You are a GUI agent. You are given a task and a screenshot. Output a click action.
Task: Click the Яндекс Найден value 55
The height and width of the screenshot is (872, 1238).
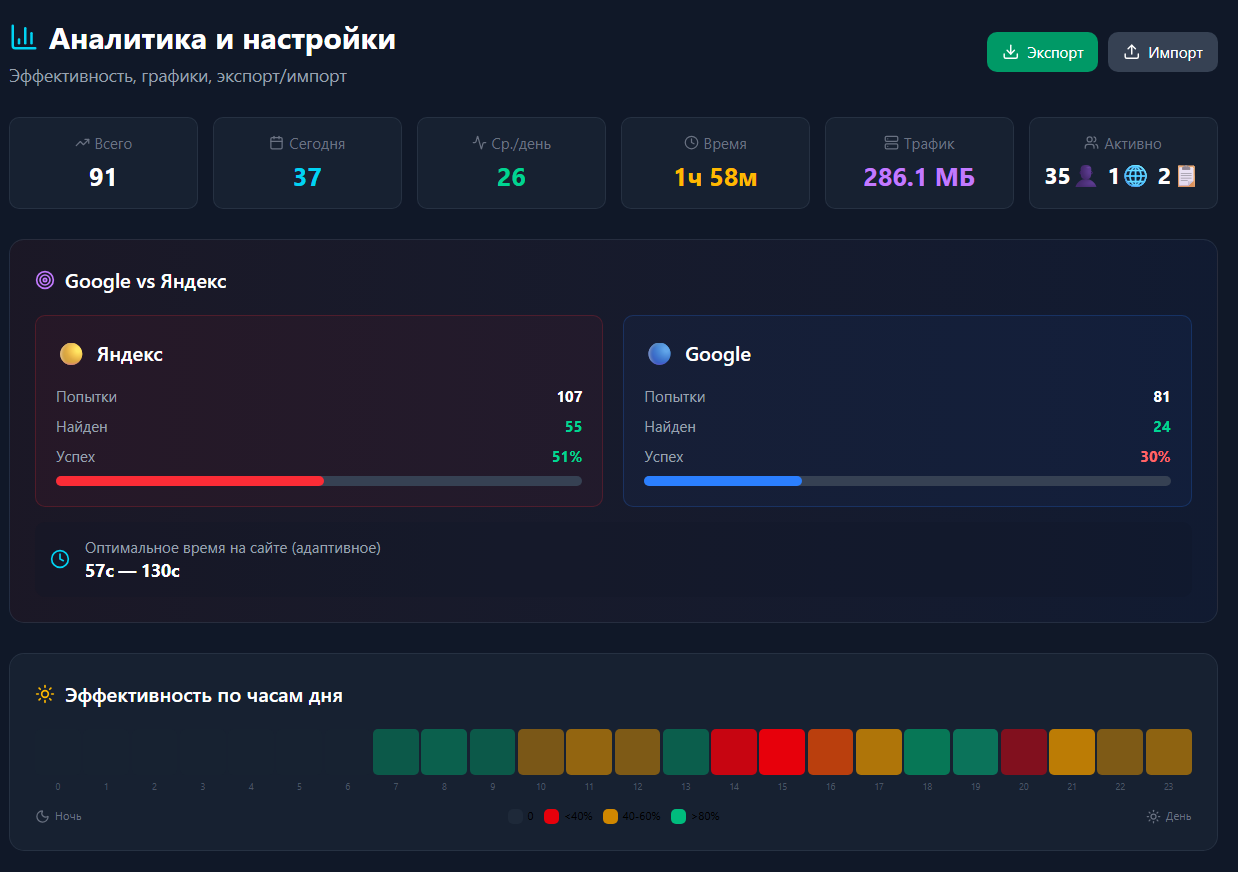(x=573, y=427)
